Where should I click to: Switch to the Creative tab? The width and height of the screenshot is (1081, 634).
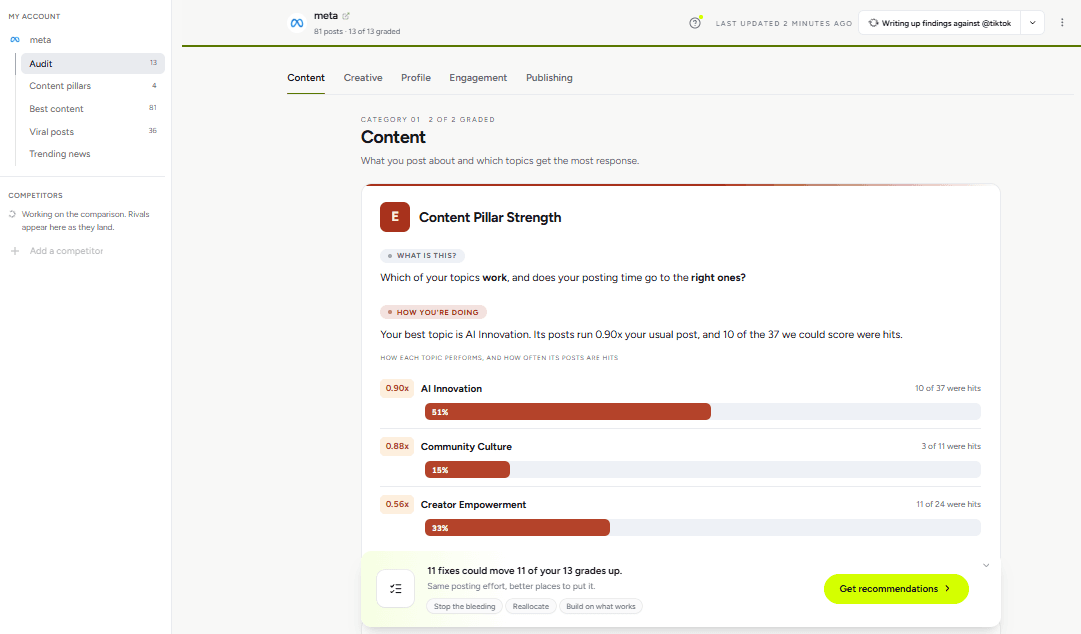pyautogui.click(x=363, y=78)
